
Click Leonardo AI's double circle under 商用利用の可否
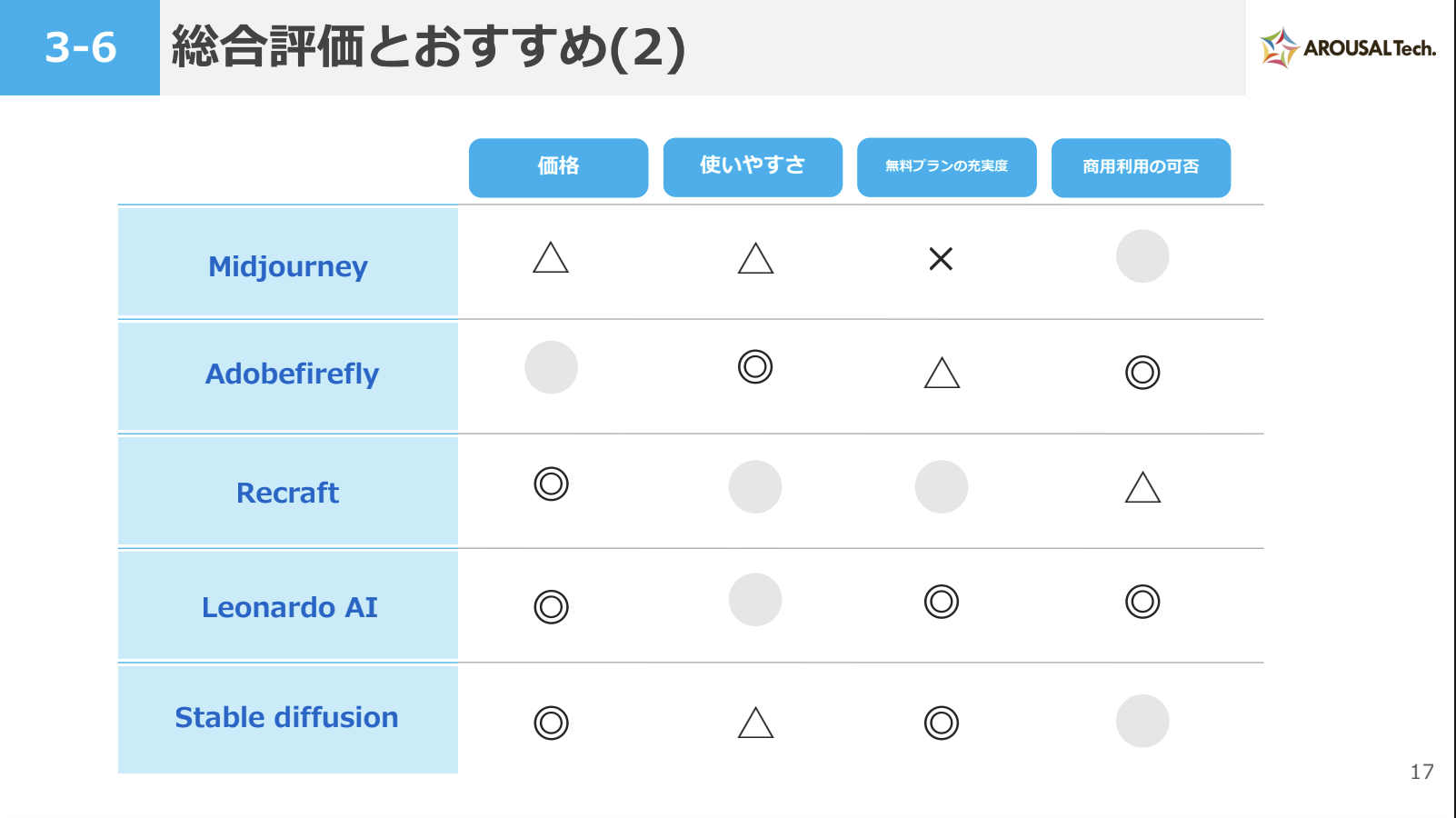pyautogui.click(x=1142, y=602)
